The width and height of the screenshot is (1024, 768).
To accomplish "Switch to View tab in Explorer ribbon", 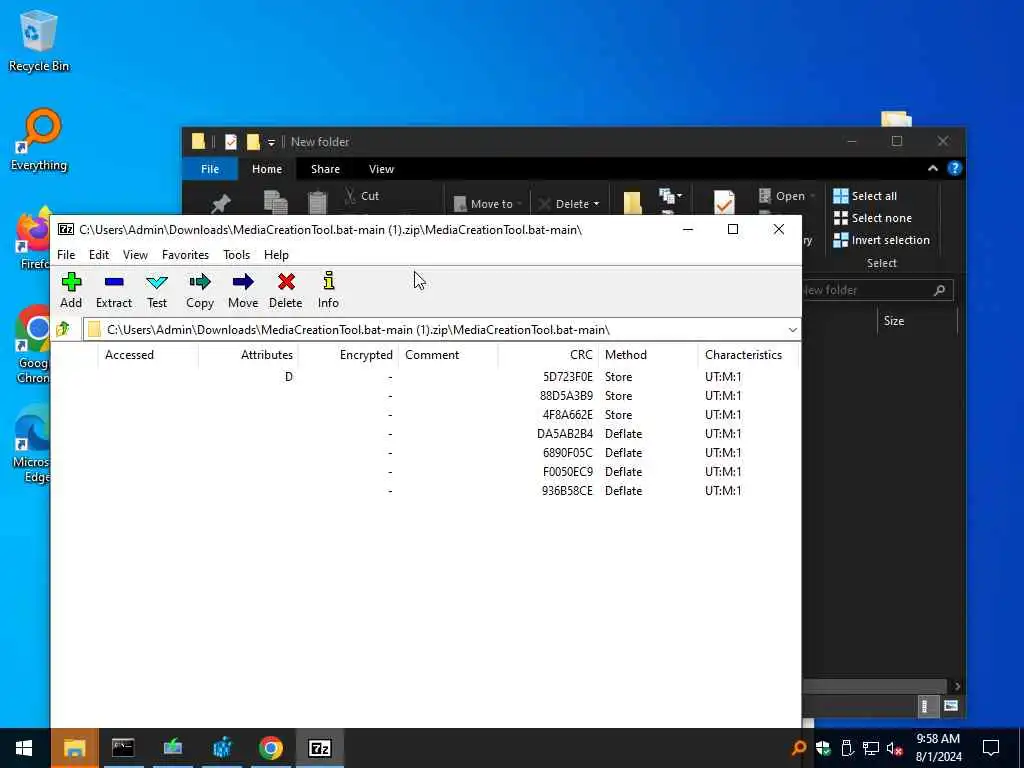I will coord(381,169).
